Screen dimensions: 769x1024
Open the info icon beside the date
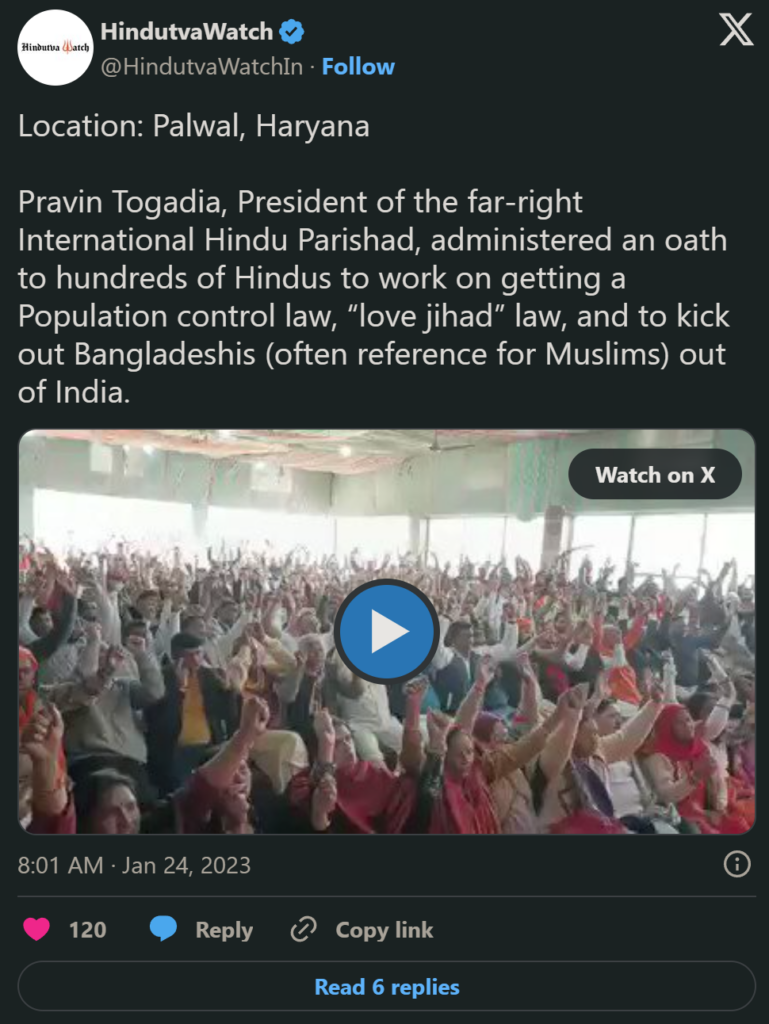pyautogui.click(x=737, y=865)
